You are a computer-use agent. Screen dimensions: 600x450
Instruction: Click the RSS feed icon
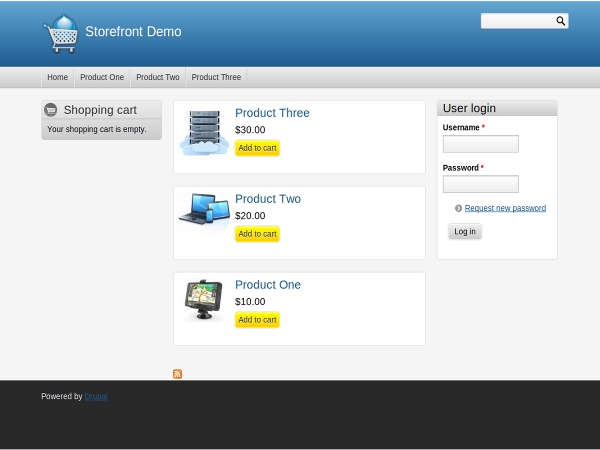coord(177,374)
